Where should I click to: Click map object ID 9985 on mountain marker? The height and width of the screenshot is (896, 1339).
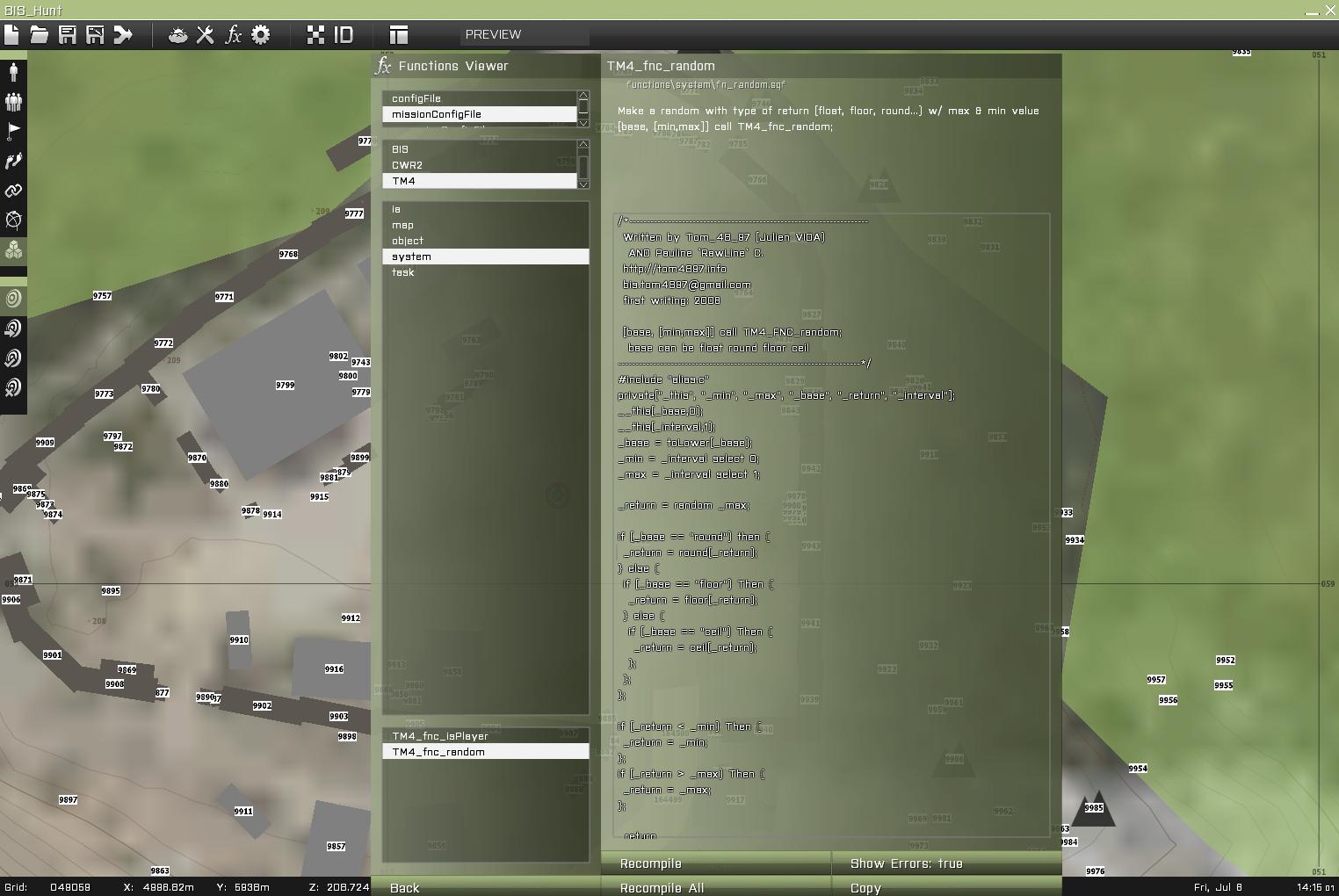(1094, 808)
